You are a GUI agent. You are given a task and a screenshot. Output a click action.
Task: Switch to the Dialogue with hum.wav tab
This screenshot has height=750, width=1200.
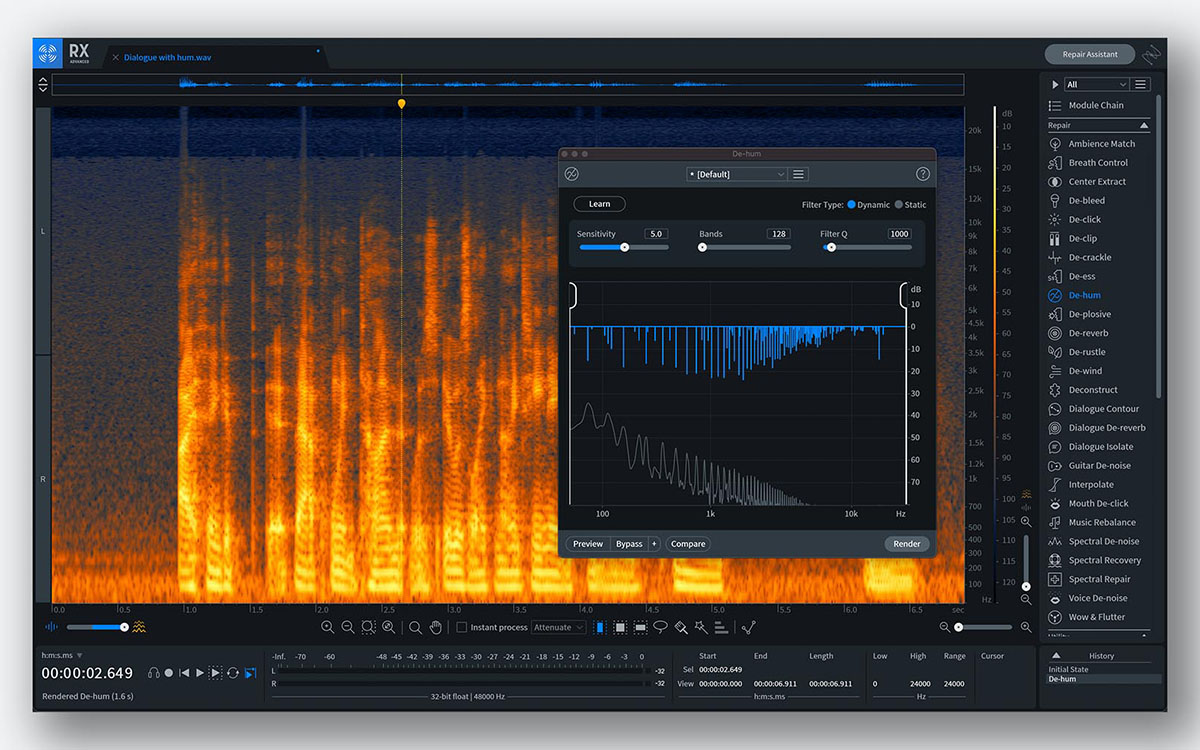[167, 58]
